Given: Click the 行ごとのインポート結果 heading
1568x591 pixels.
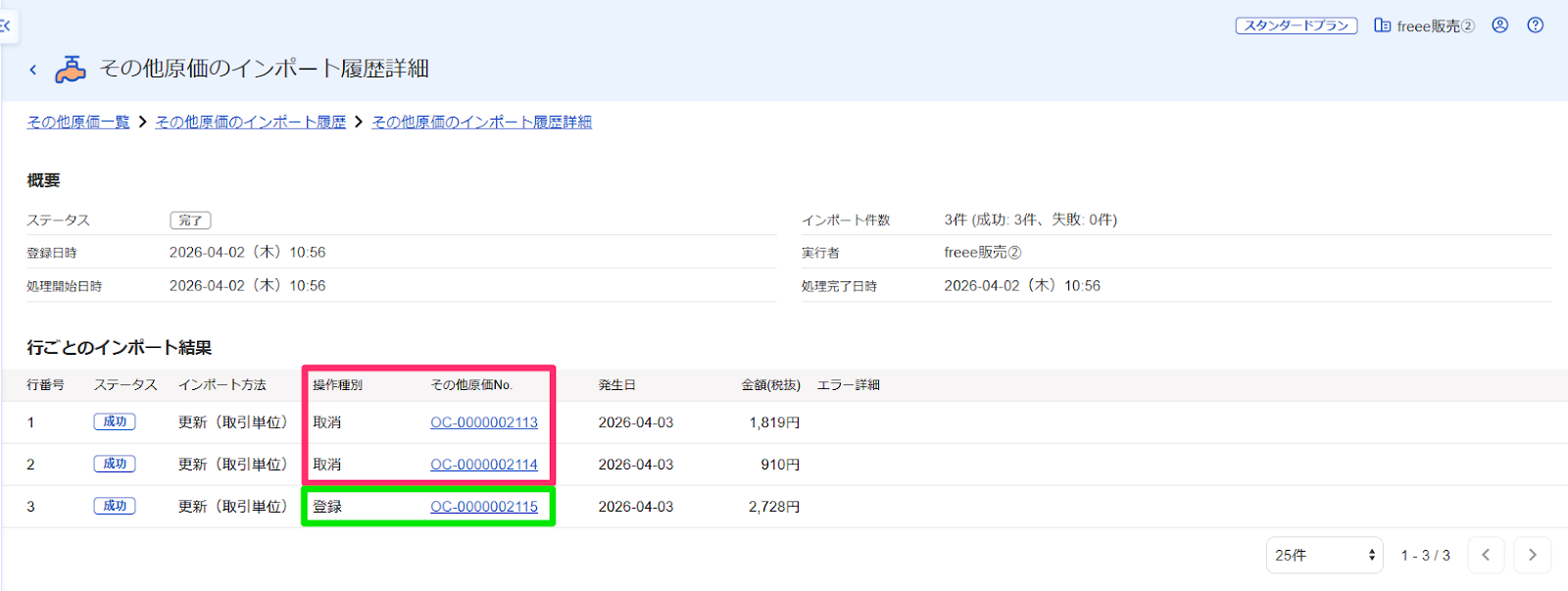Looking at the screenshot, I should tap(120, 348).
